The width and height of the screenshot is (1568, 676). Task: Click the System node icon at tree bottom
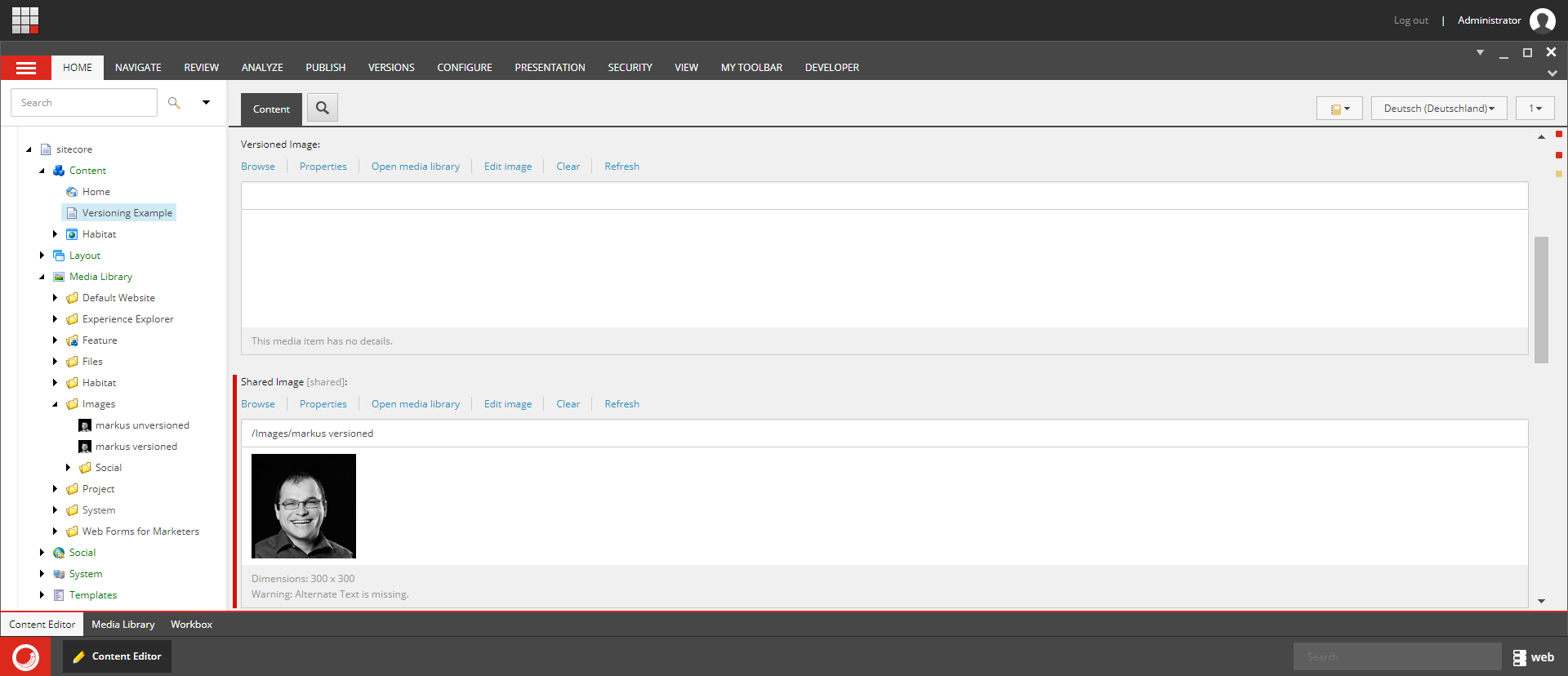click(x=59, y=574)
